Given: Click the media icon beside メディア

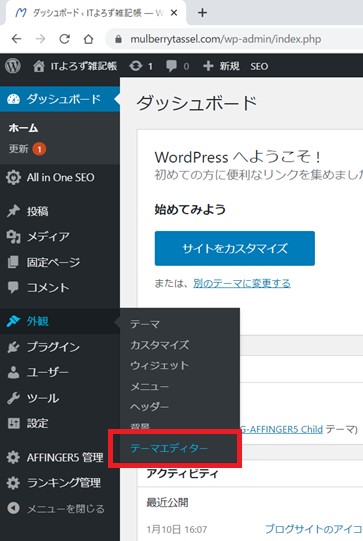Looking at the screenshot, I should tap(13, 237).
